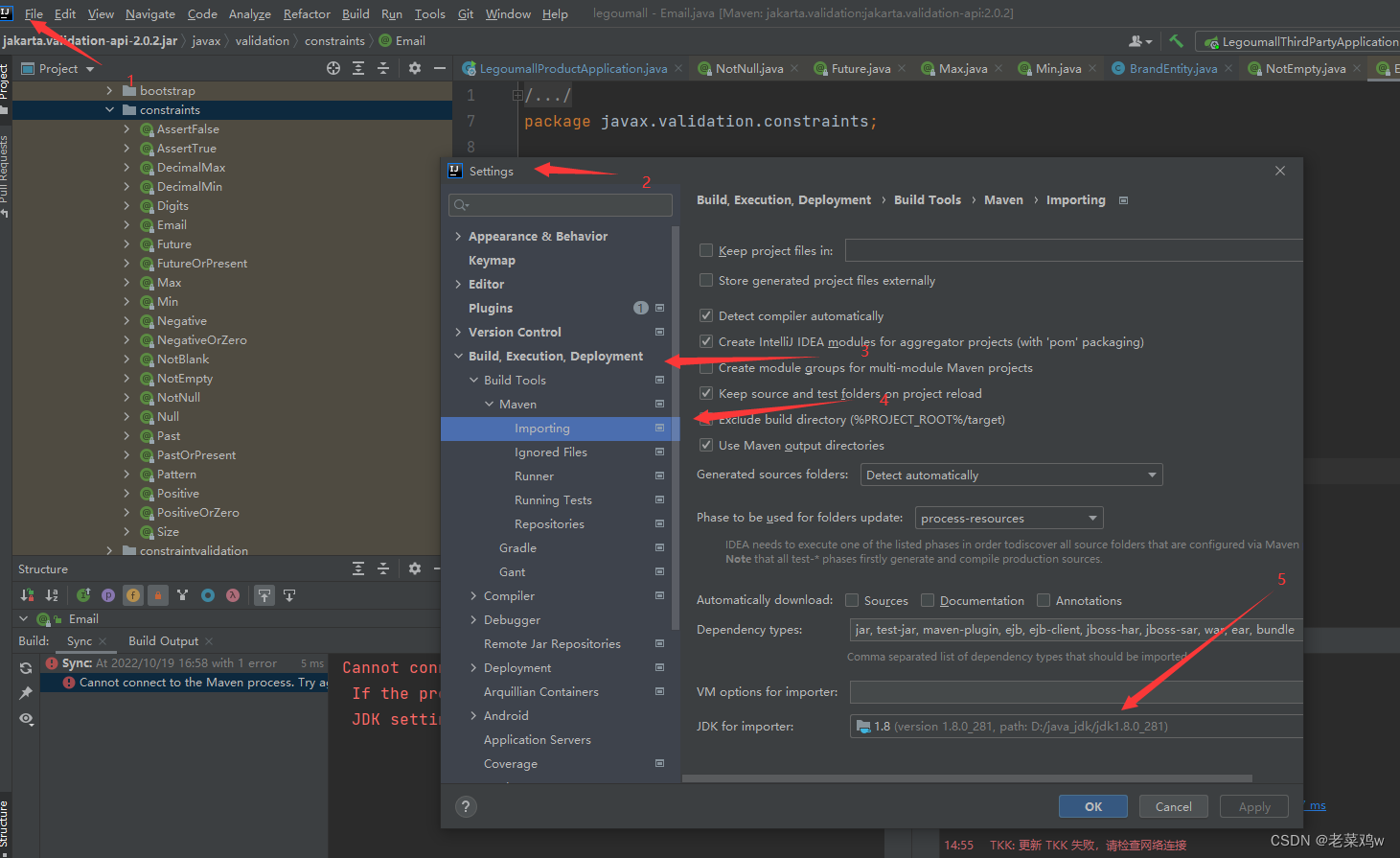
Task: Click expand all icon in Project panel header
Action: coord(358,68)
